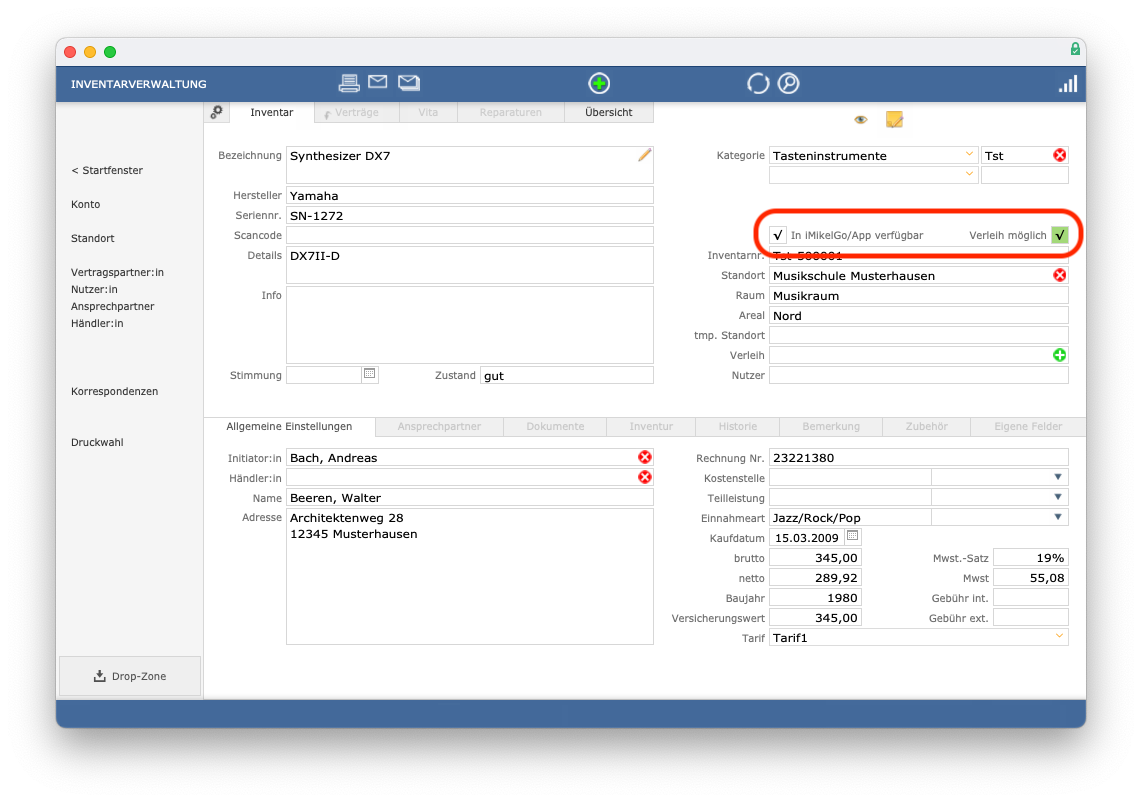Select Allgemeine Einstellungen tab
The height and width of the screenshot is (802, 1142).
coord(289,427)
